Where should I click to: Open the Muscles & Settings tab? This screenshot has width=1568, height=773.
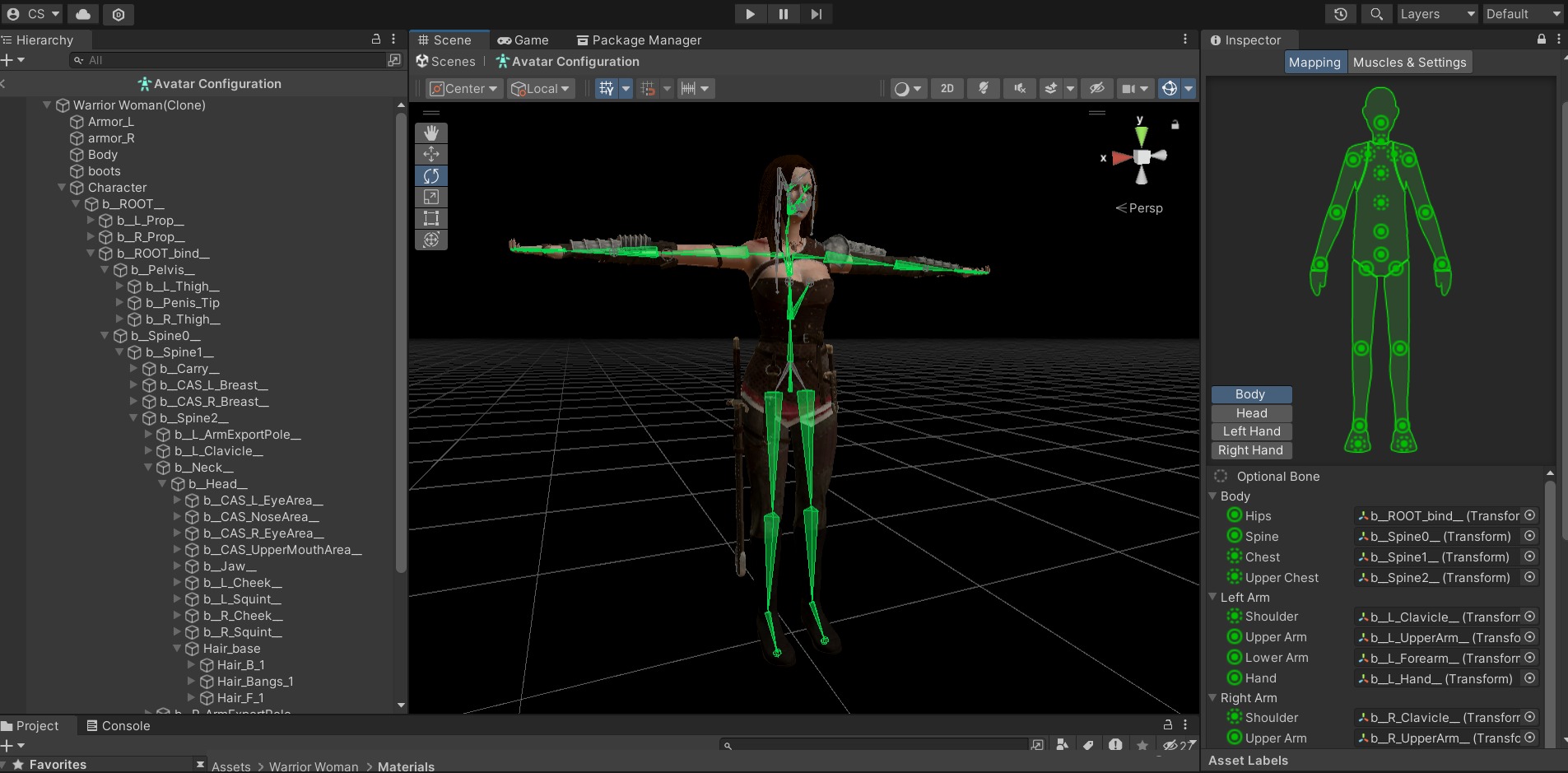1409,62
